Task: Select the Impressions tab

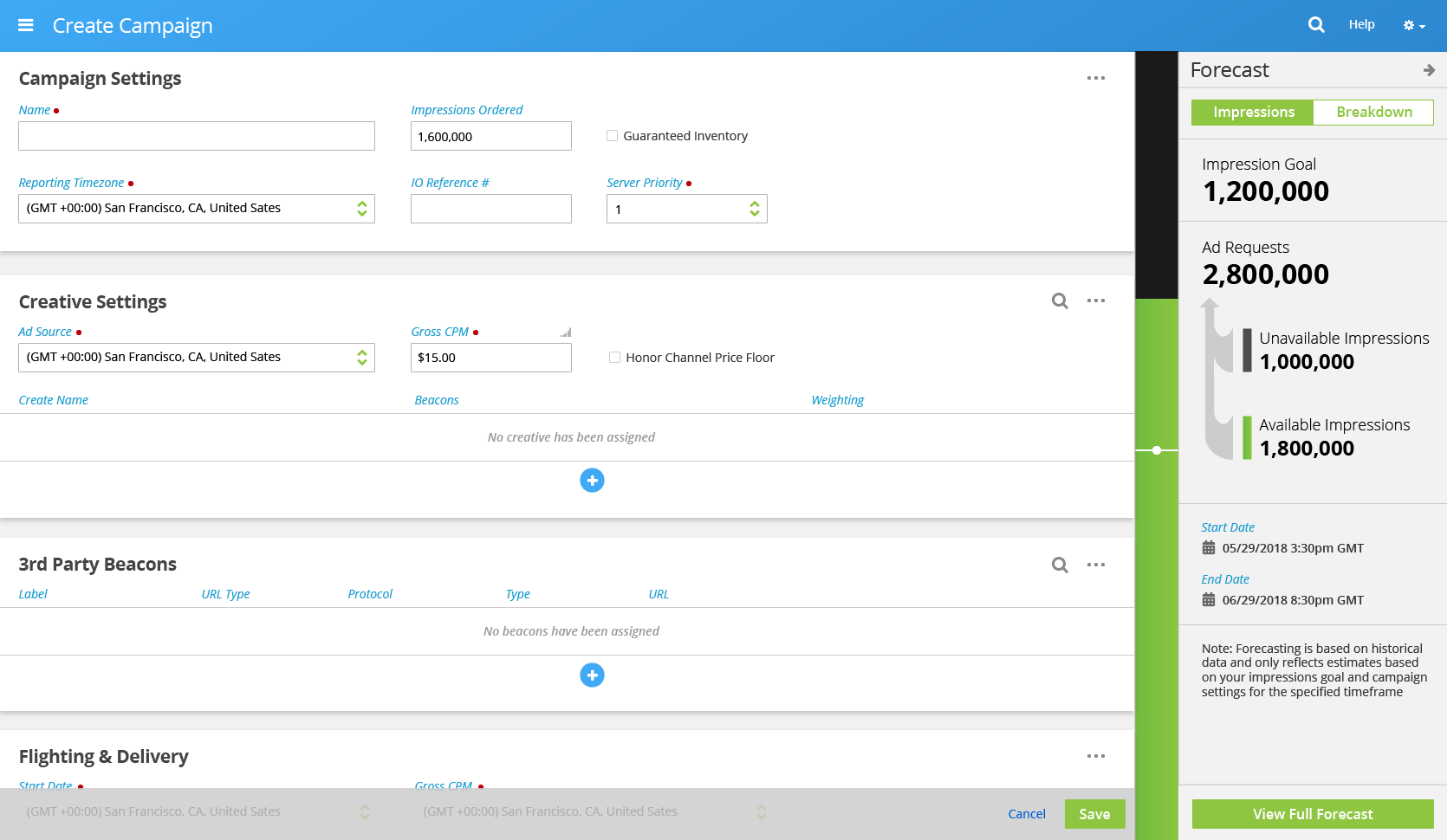Action: pyautogui.click(x=1253, y=113)
